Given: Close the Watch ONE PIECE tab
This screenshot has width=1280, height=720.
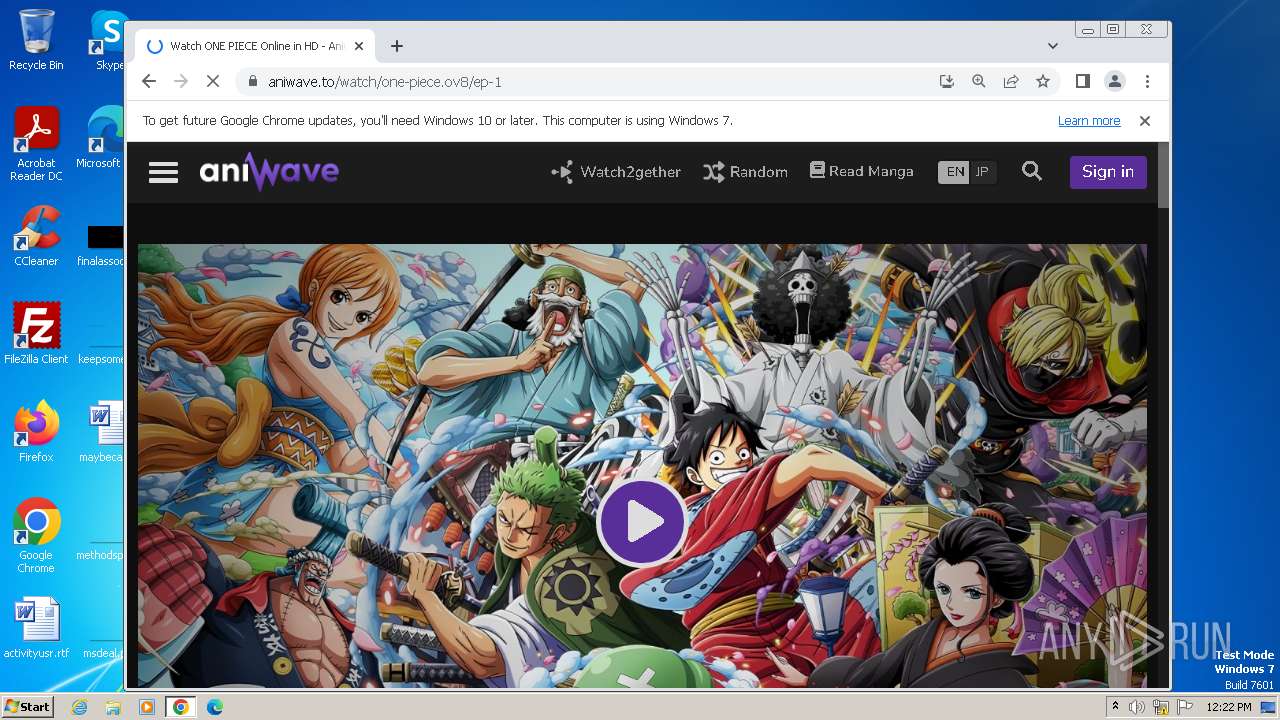Looking at the screenshot, I should tap(359, 46).
